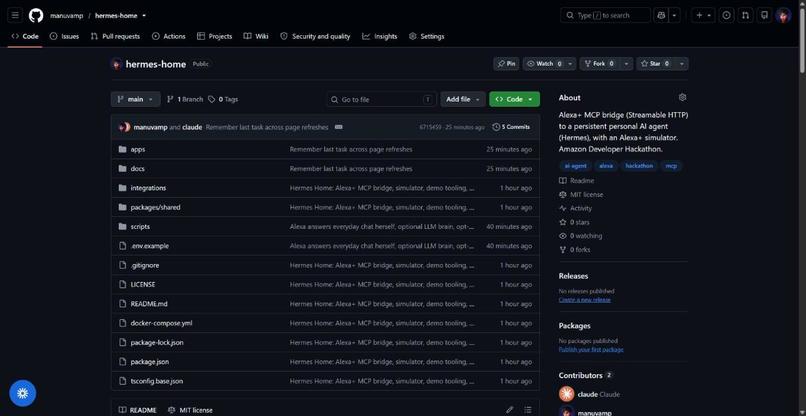Click the blue floating sun widget
This screenshot has width=806, height=416.
(x=23, y=393)
